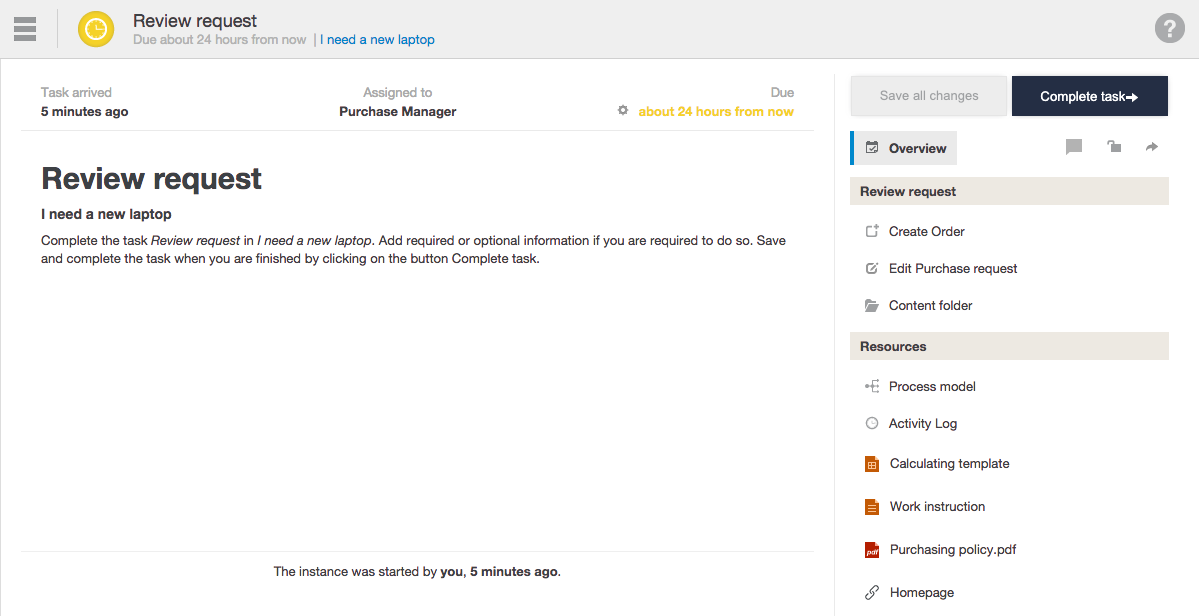Open the Create Order form

(x=926, y=231)
